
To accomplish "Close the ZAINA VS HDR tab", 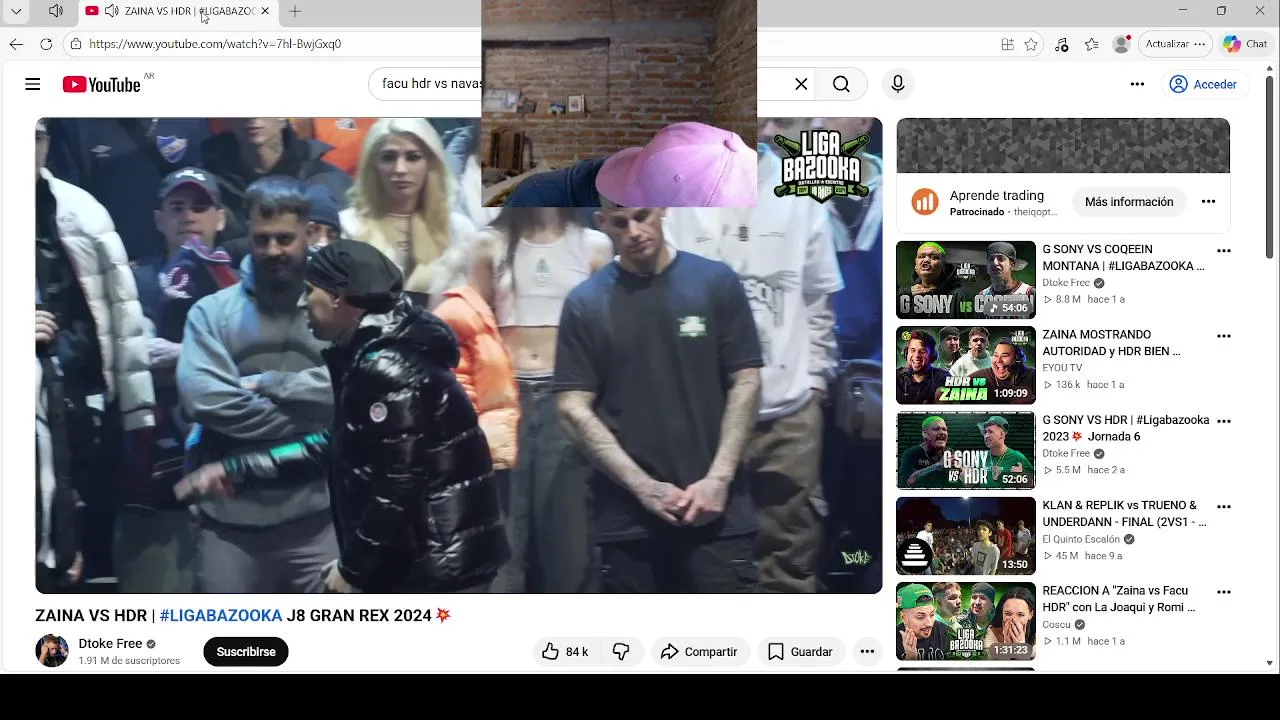I will (265, 11).
